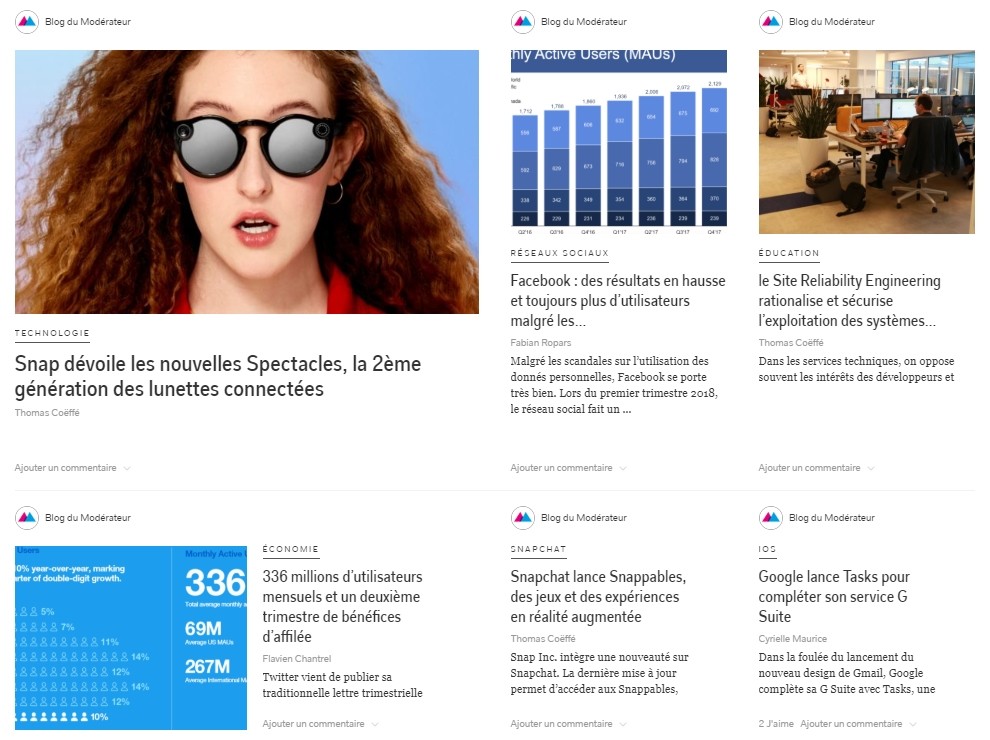Click author Thomas Coëffé under the Site Reliability headline
990x740 pixels.
click(x=791, y=343)
